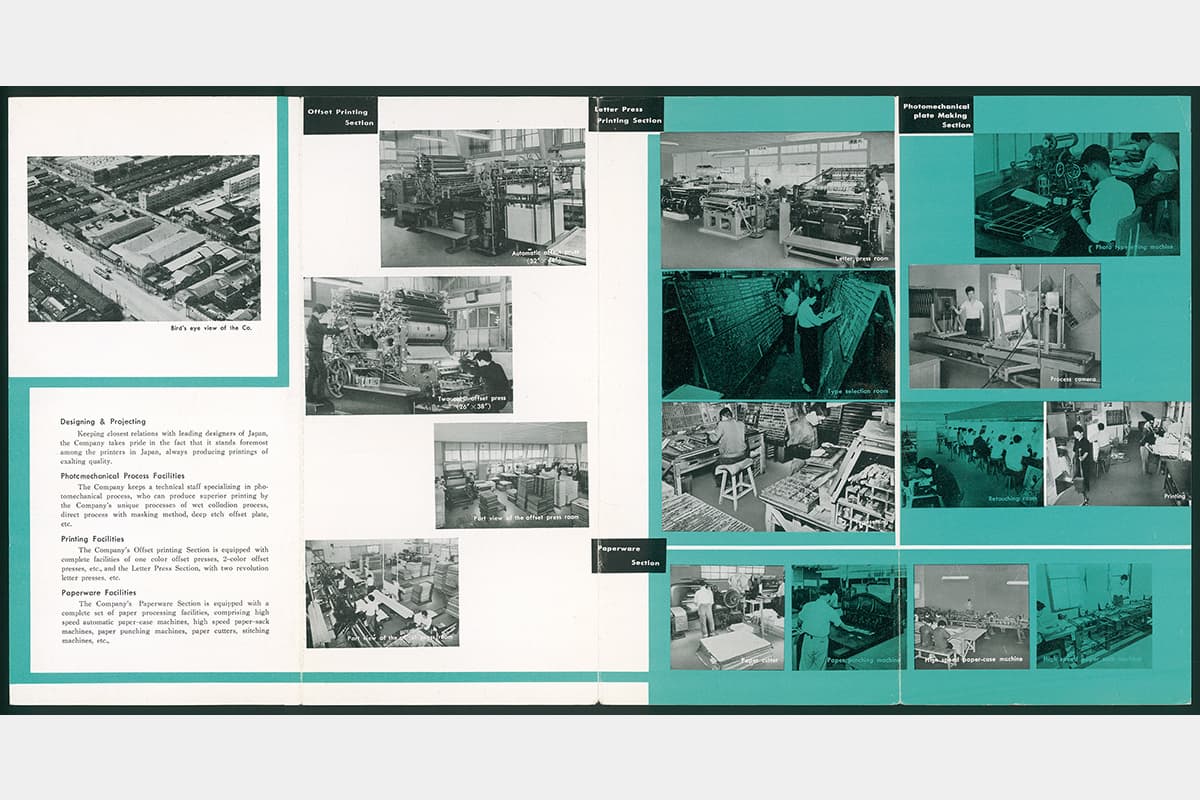Click the 'Offset Printing Section' black label

coord(340,116)
